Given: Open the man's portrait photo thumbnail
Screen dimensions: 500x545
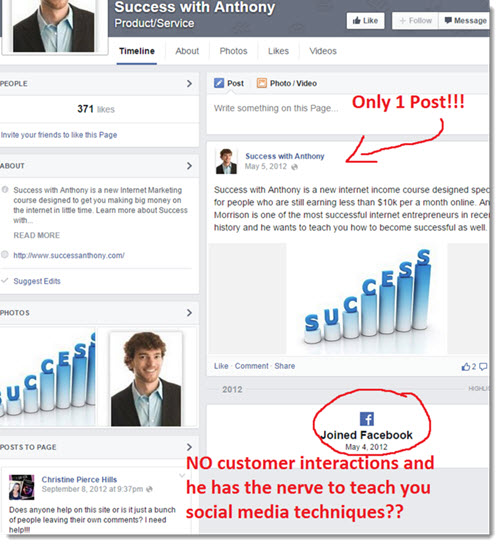Looking at the screenshot, I should click(146, 379).
